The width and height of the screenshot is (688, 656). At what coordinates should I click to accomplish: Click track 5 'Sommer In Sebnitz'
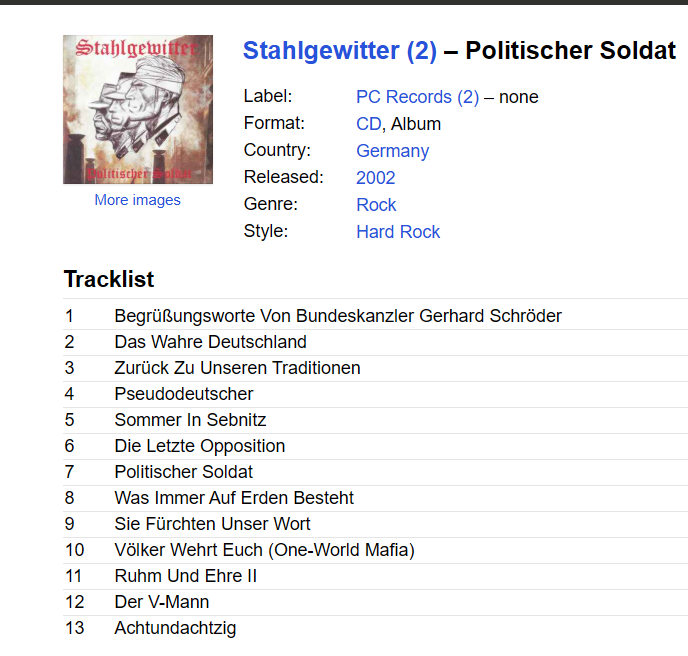(x=190, y=420)
